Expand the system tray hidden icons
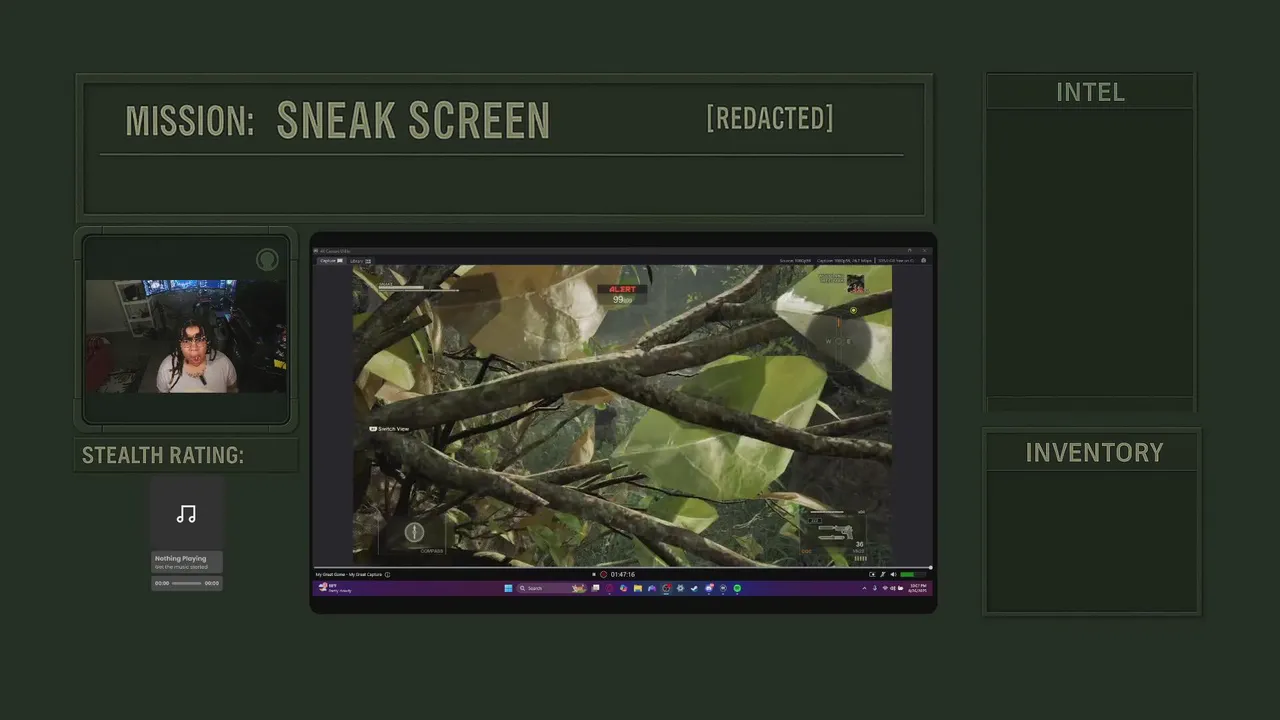Screen dimensions: 1280x720 click(864, 588)
